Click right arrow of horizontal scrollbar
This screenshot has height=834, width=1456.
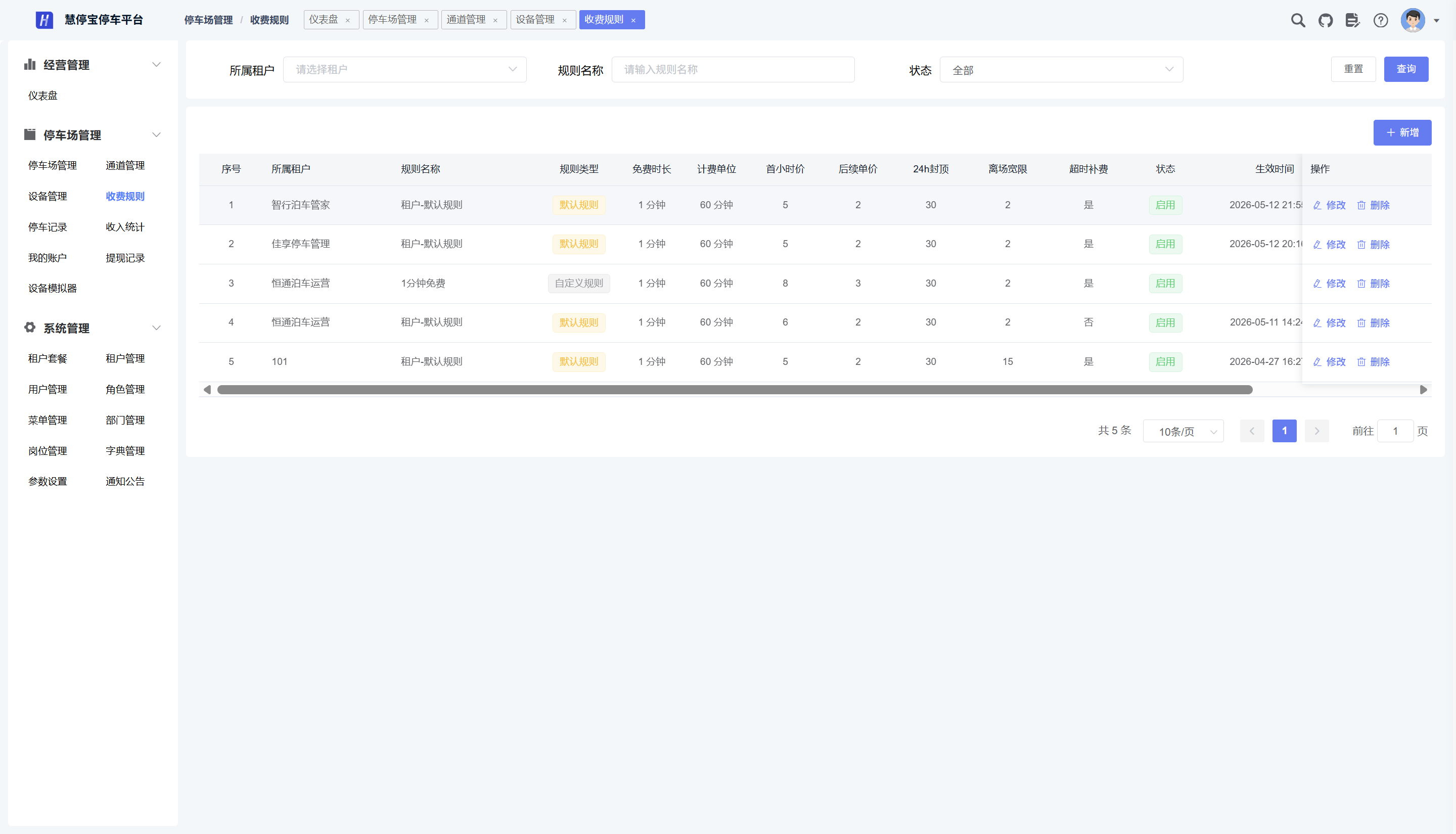click(x=1423, y=390)
